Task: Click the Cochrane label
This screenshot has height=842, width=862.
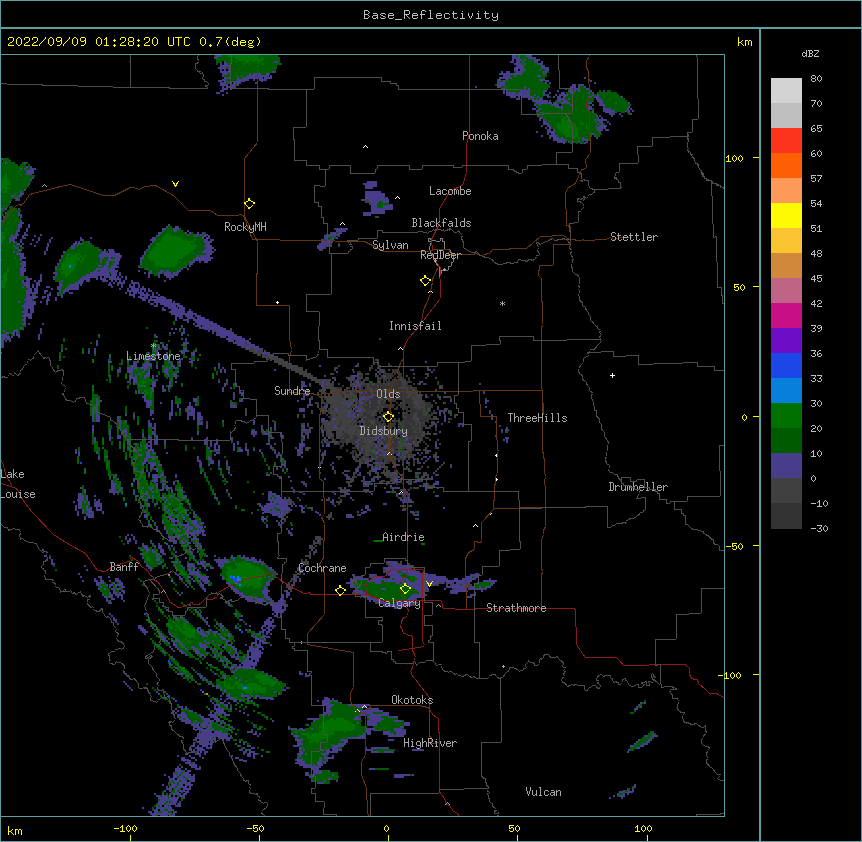Action: point(322,568)
